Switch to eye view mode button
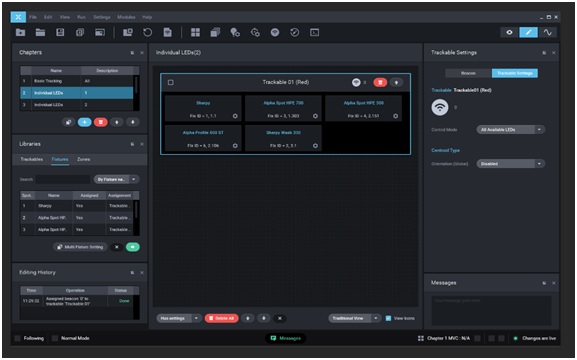Image resolution: width=577 pixels, height=360 pixels. point(509,32)
